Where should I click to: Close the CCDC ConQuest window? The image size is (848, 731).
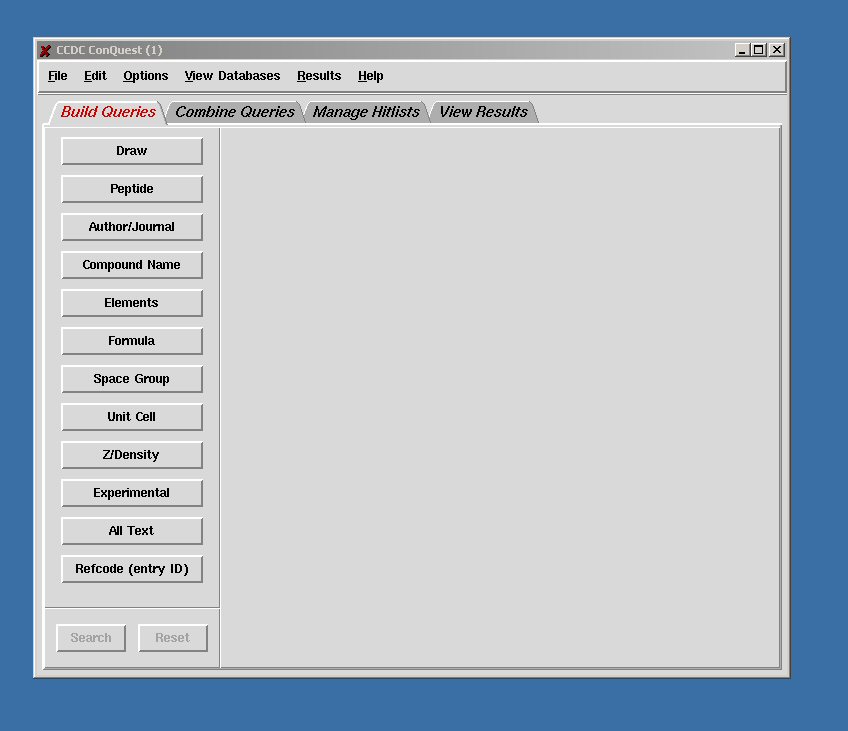[777, 50]
